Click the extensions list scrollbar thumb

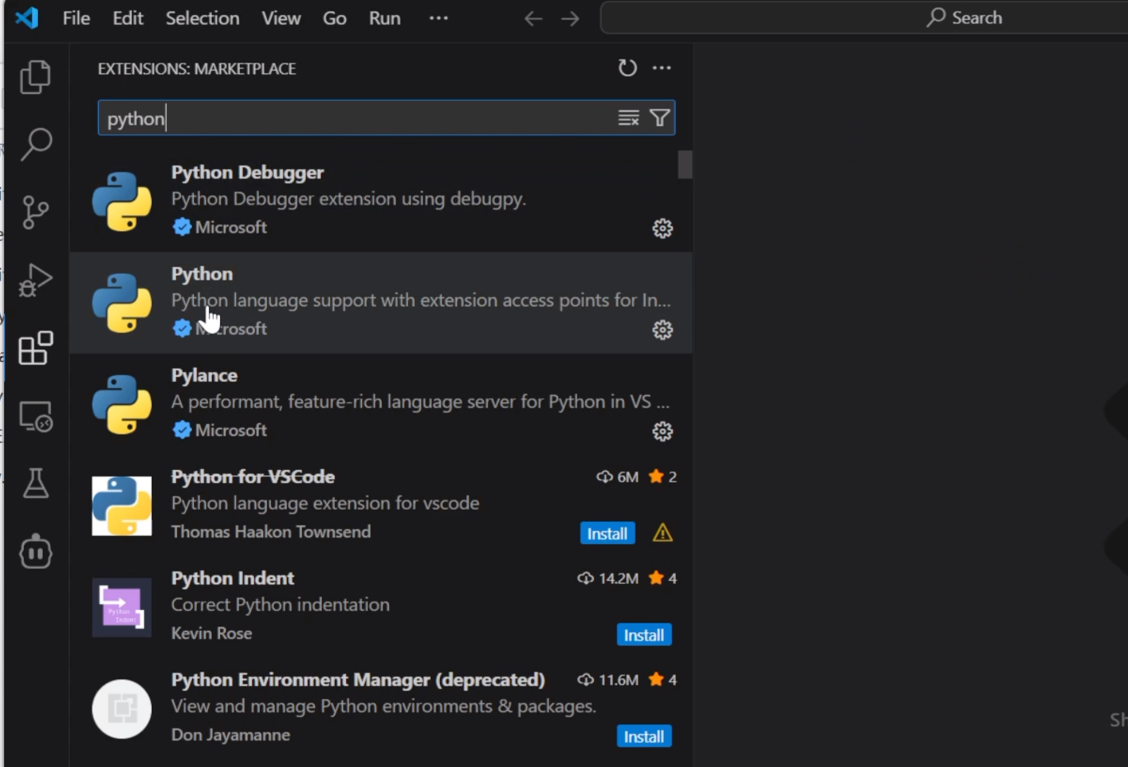[x=685, y=164]
